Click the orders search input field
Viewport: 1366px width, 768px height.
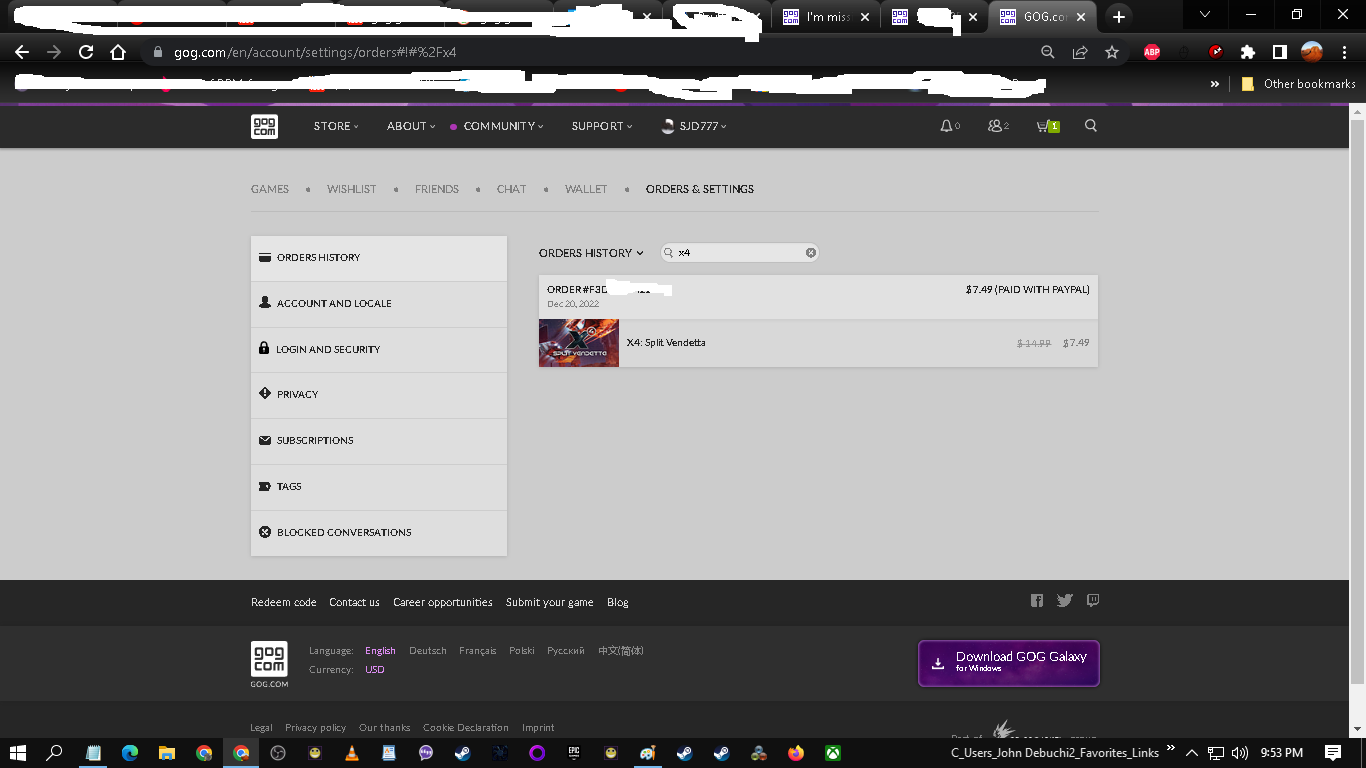pyautogui.click(x=740, y=253)
